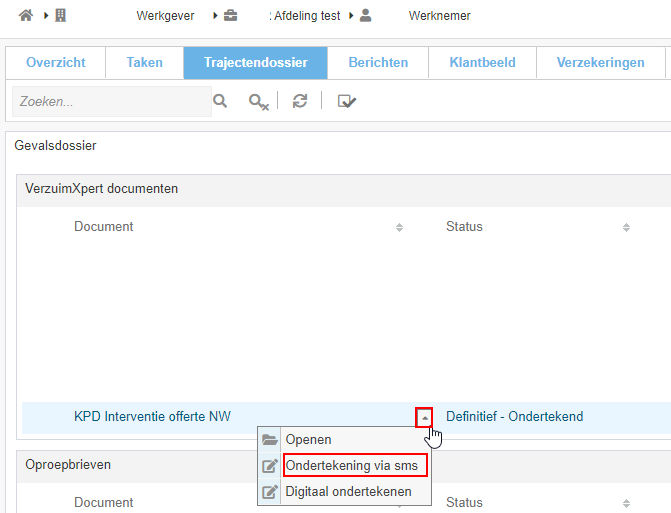This screenshot has width=671, height=513.
Task: Click the KPD Interventie offerte NW document
Action: 152,417
